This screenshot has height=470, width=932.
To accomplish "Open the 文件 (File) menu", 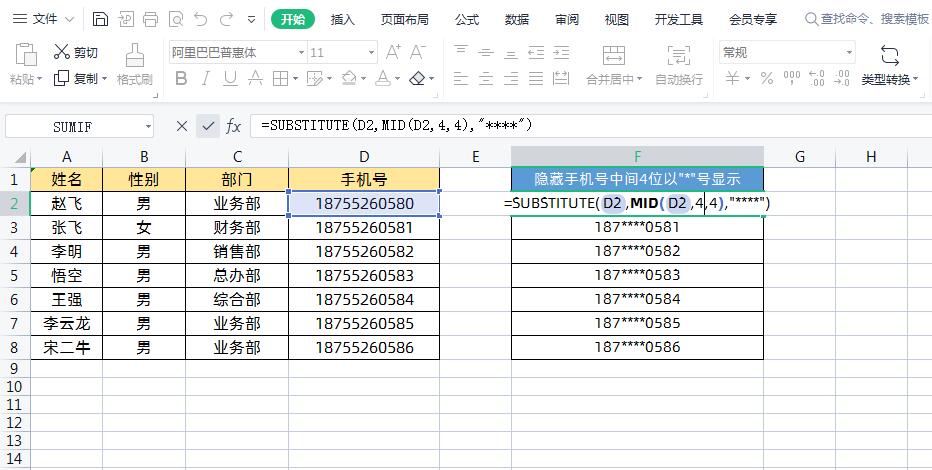I will (44, 20).
